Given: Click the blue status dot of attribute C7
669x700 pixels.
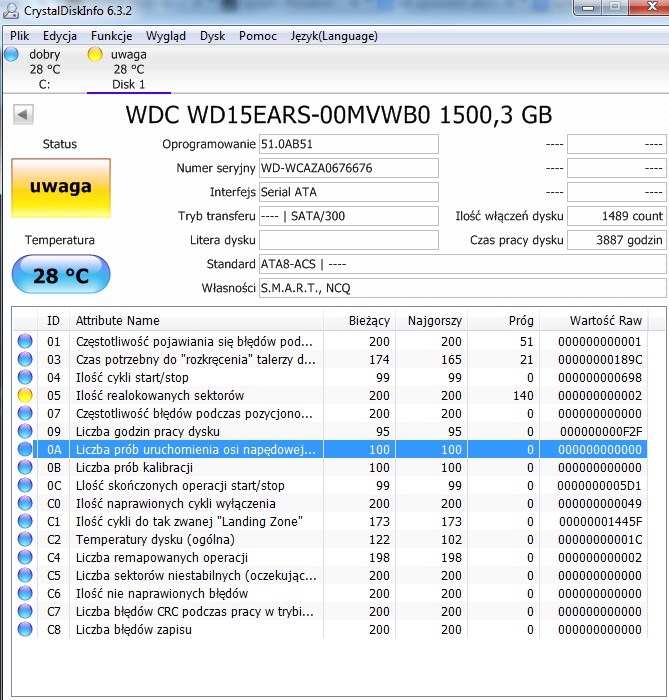Looking at the screenshot, I should (25, 611).
